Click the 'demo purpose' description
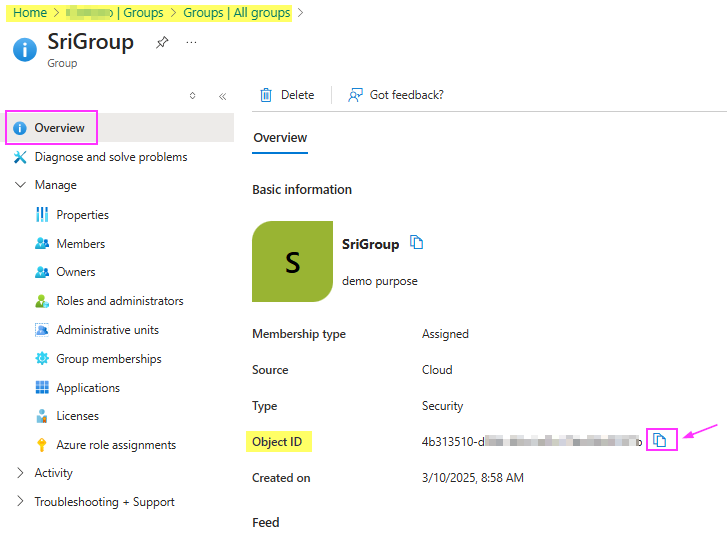This screenshot has width=727, height=544. click(380, 281)
